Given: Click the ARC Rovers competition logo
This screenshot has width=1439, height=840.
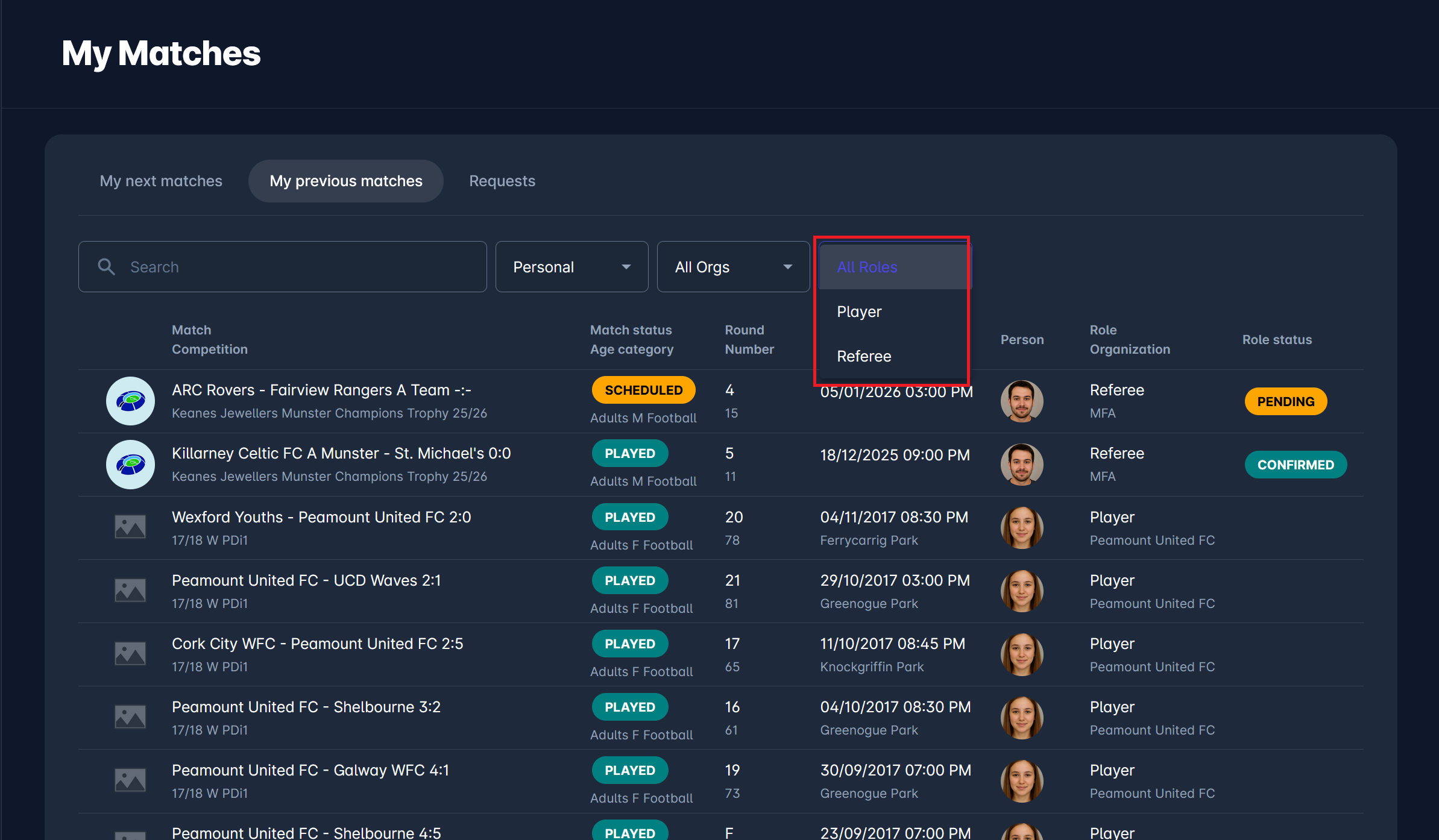Looking at the screenshot, I should pos(130,401).
